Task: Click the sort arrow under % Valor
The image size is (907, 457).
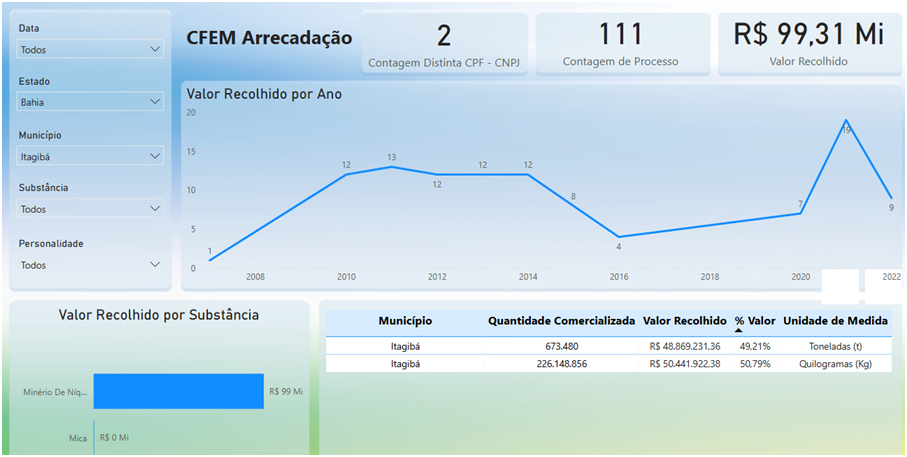Action: 739,330
